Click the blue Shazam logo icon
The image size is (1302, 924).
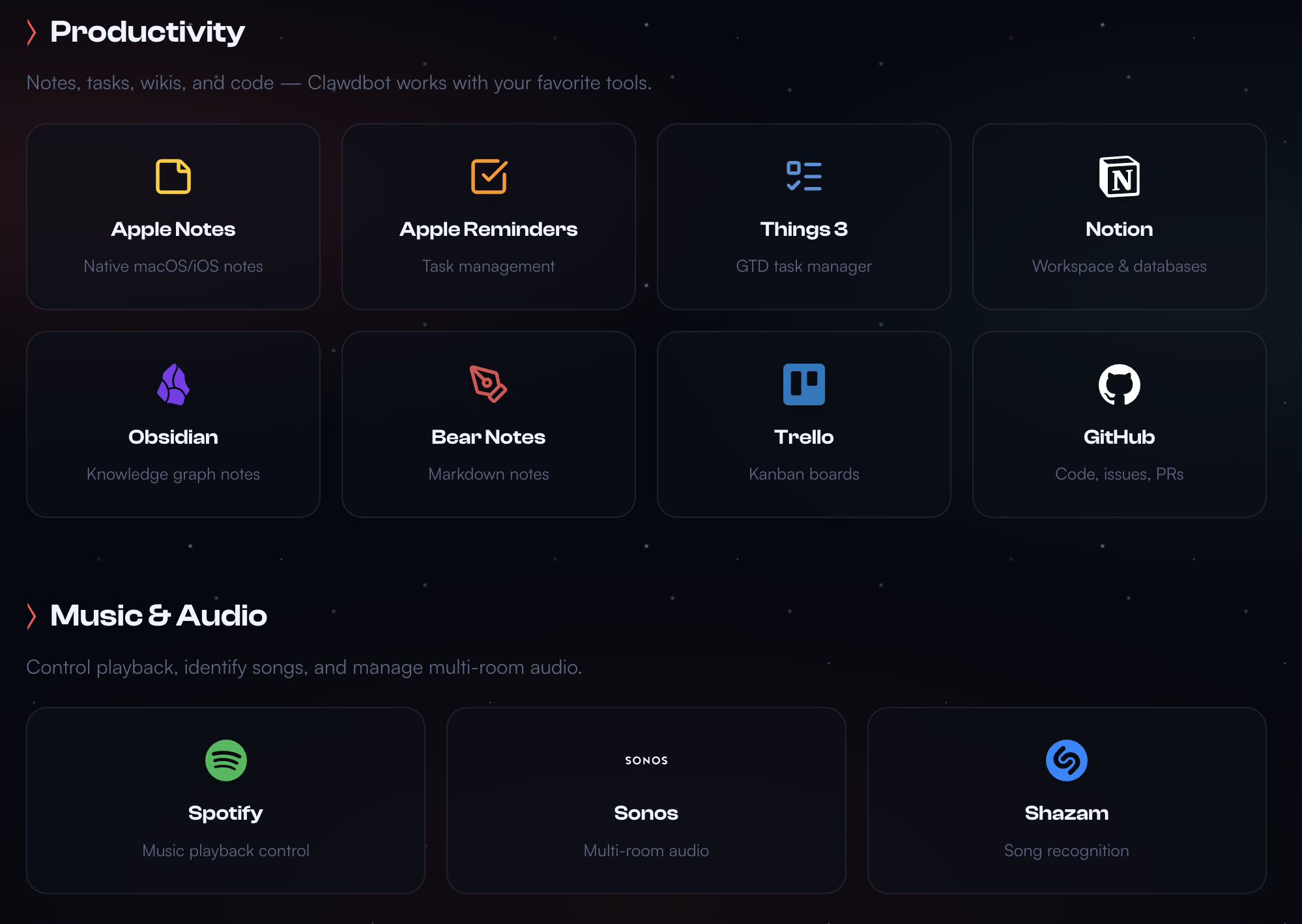click(x=1066, y=760)
